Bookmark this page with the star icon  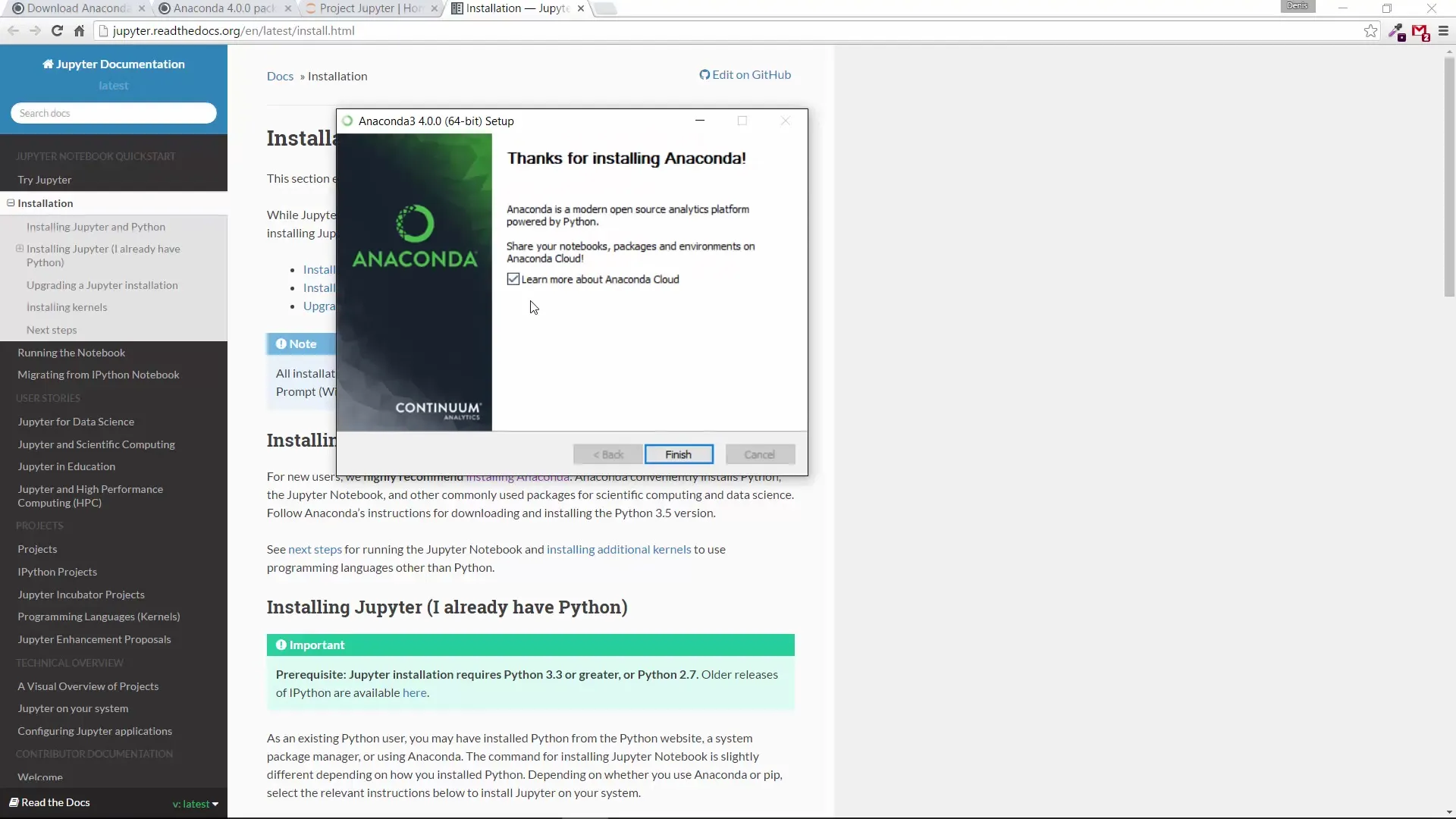[x=1370, y=31]
